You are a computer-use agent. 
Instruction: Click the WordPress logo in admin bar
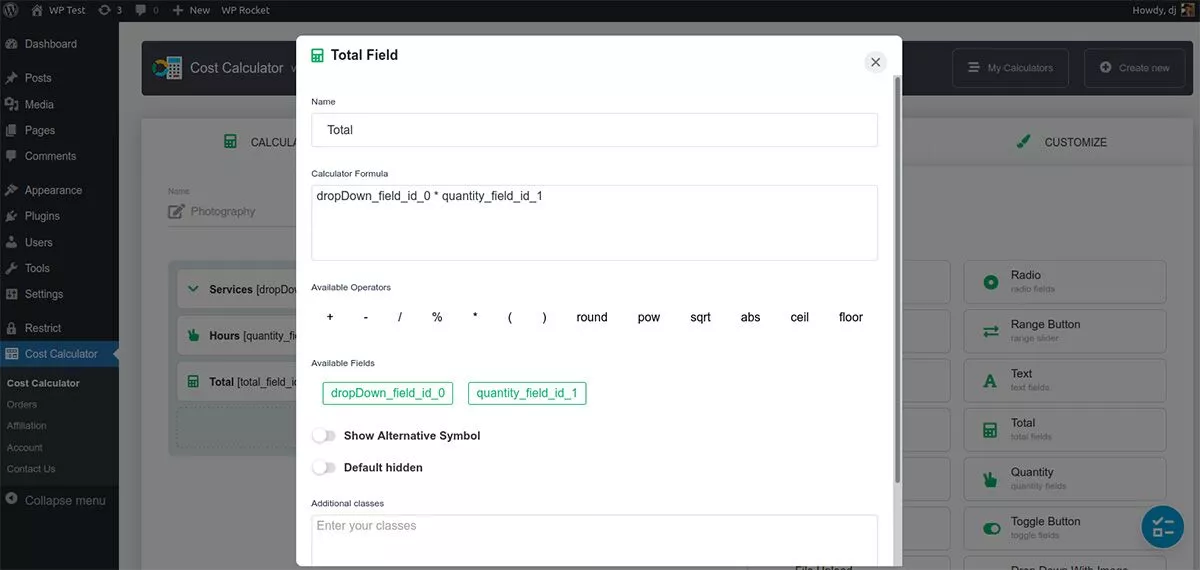(13, 10)
